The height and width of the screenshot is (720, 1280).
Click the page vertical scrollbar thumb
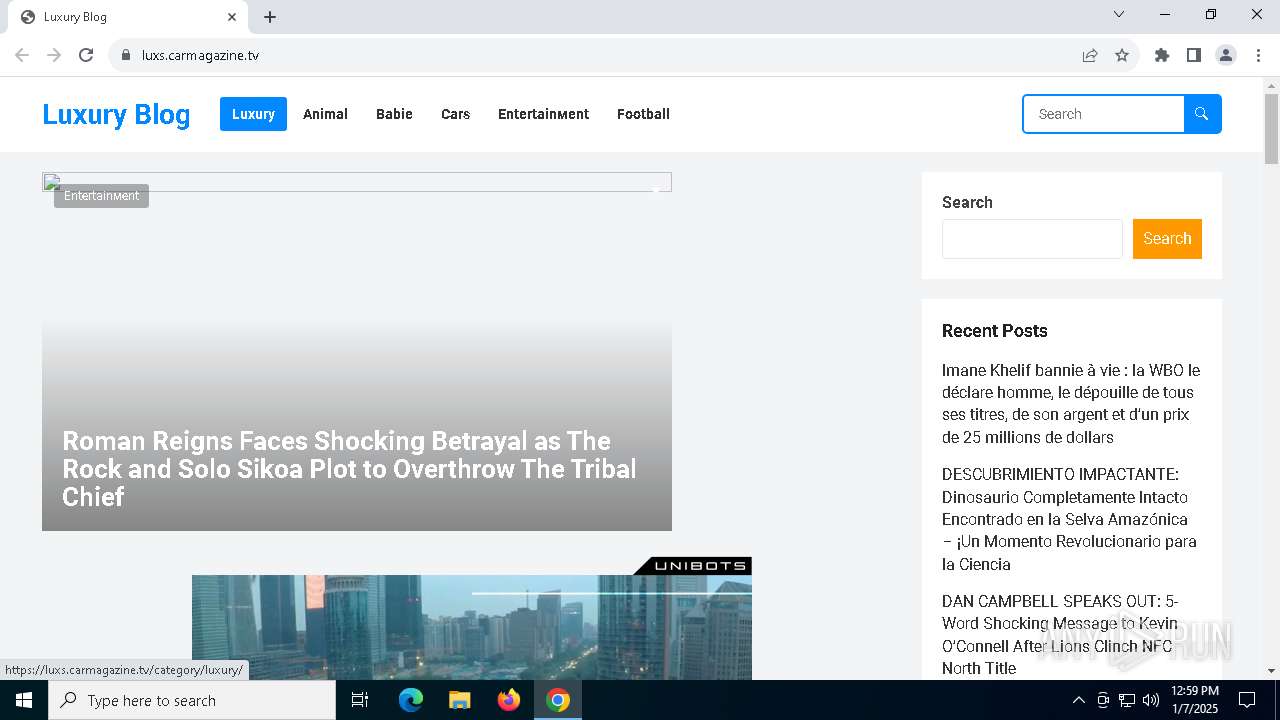1271,129
